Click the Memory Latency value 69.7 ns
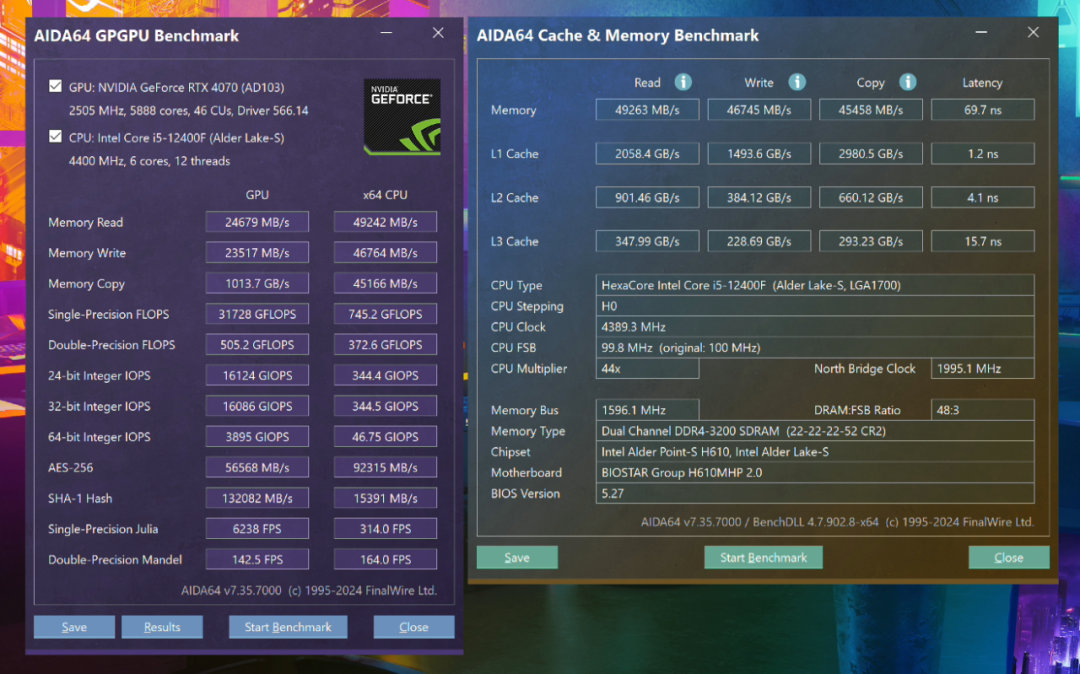The image size is (1080, 674). (983, 109)
